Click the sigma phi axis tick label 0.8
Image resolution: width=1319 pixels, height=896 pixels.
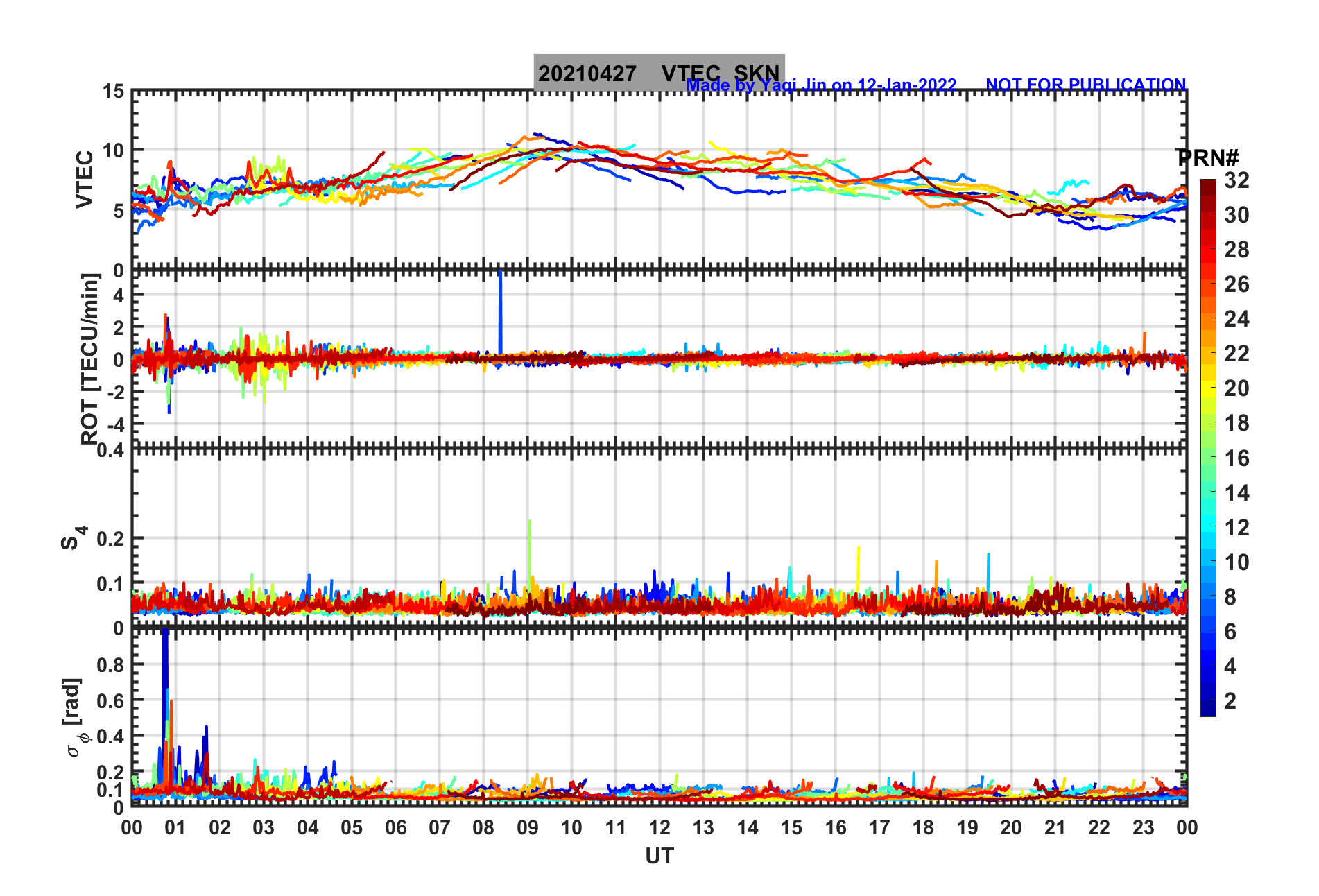111,665
